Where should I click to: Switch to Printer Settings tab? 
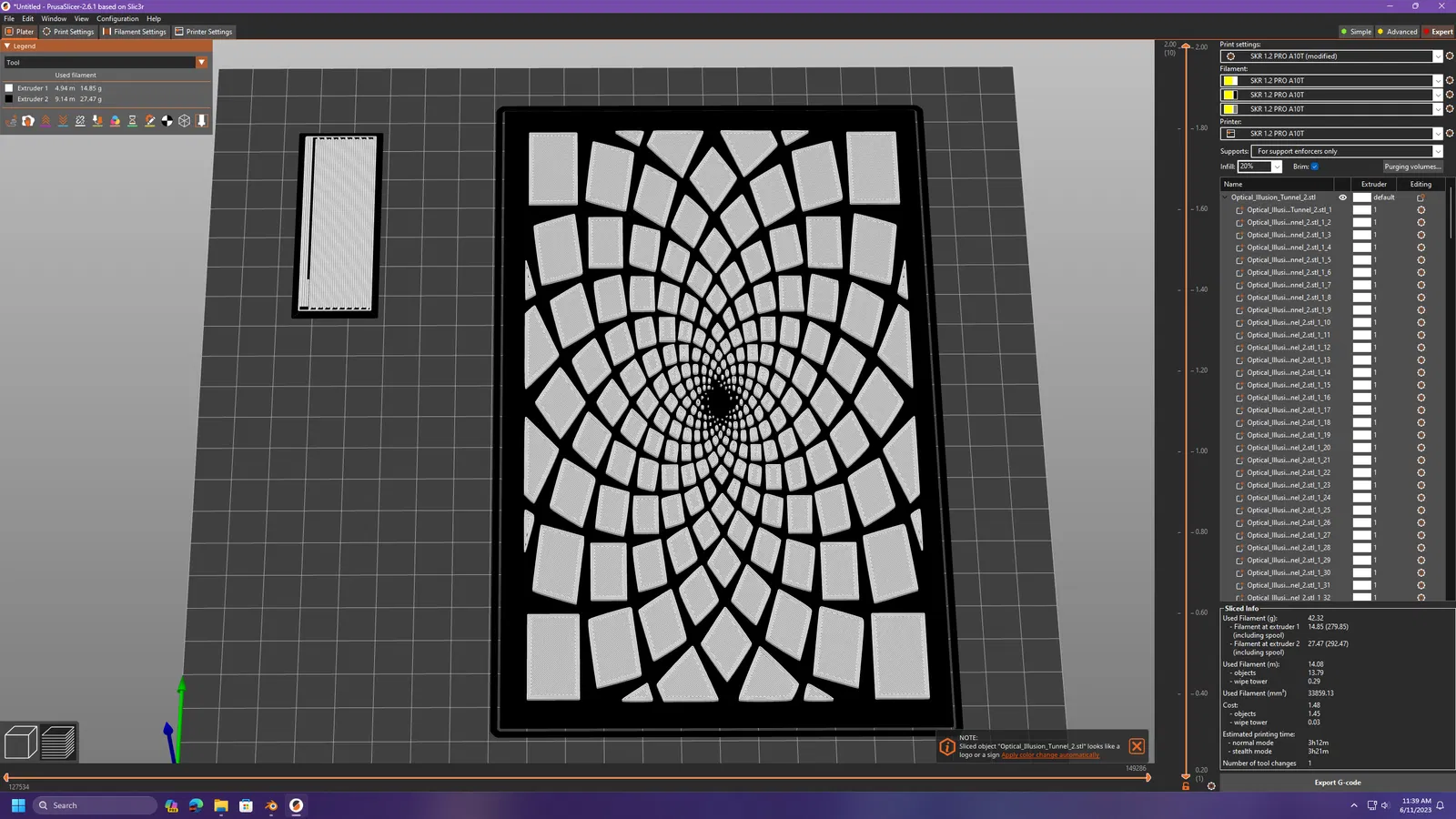[x=204, y=32]
